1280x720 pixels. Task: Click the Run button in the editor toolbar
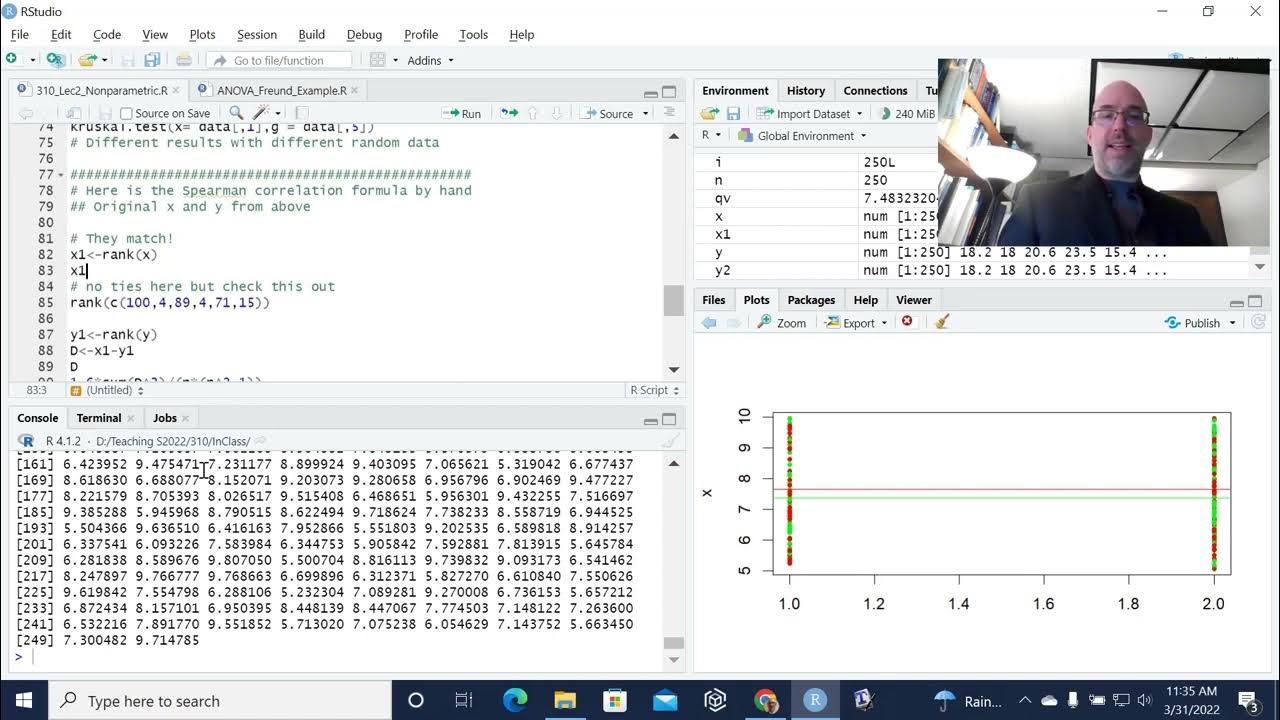(x=463, y=113)
